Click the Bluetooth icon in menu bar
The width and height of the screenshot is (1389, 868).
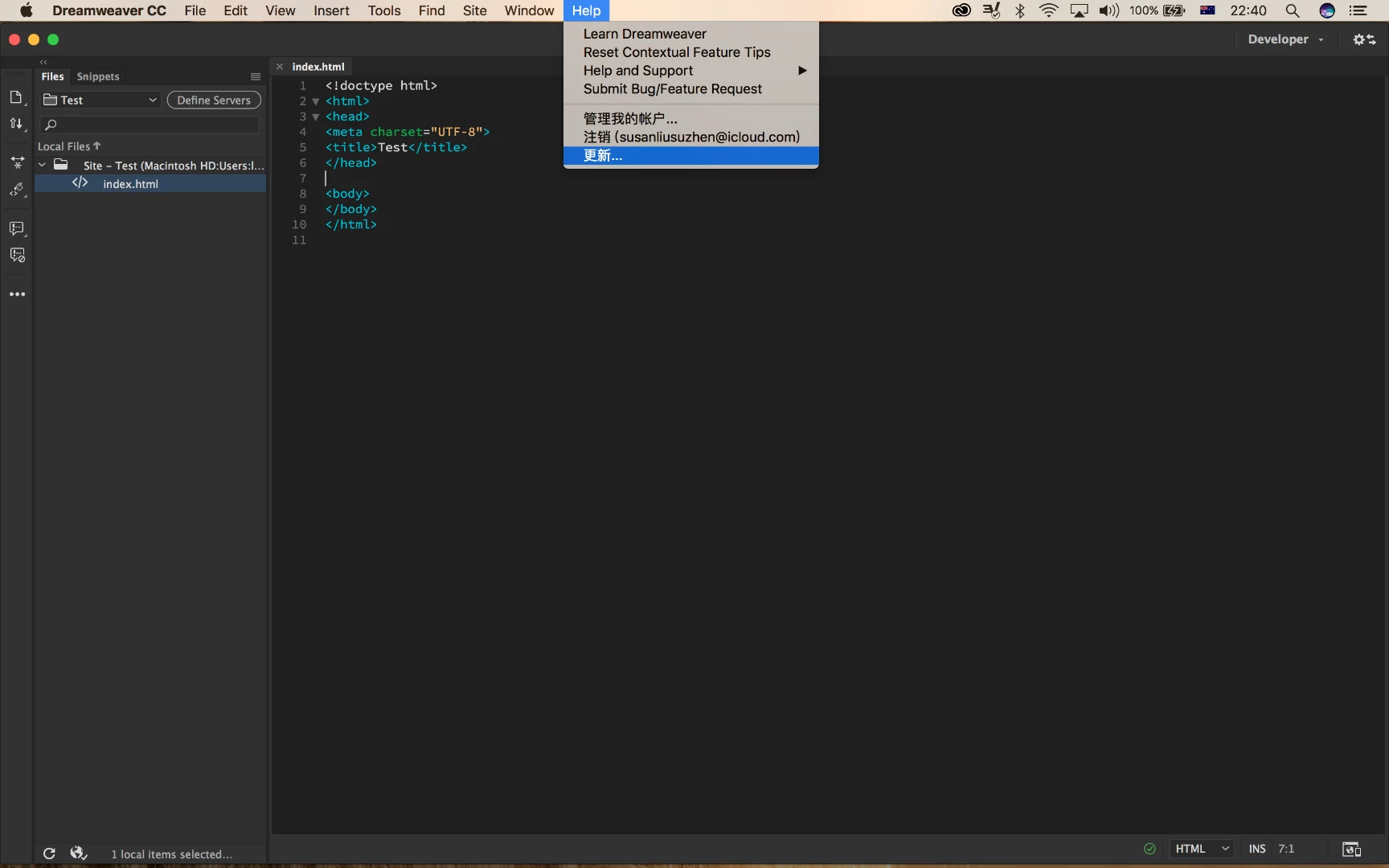click(1020, 10)
